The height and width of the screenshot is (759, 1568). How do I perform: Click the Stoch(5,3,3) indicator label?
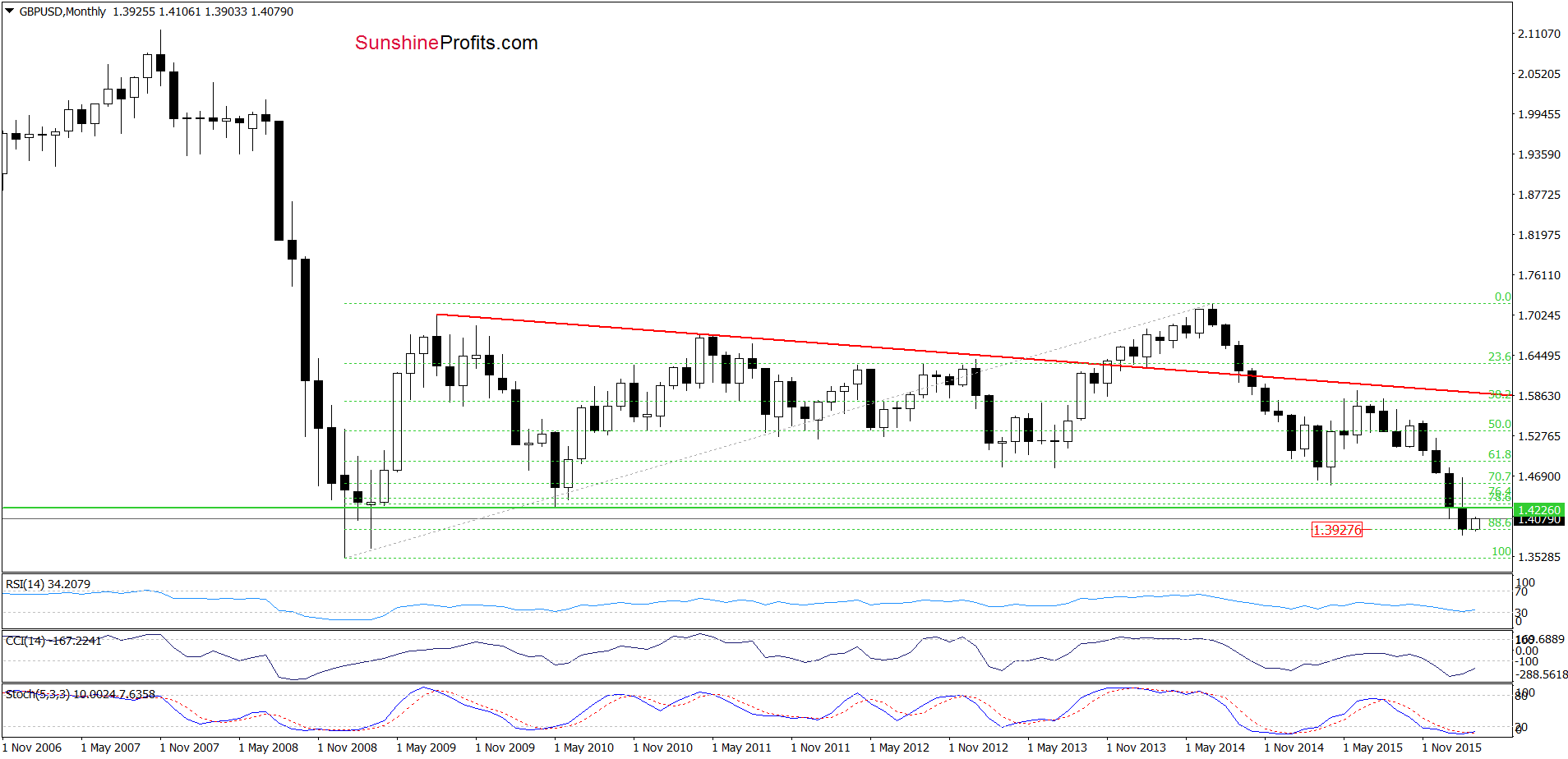81,694
